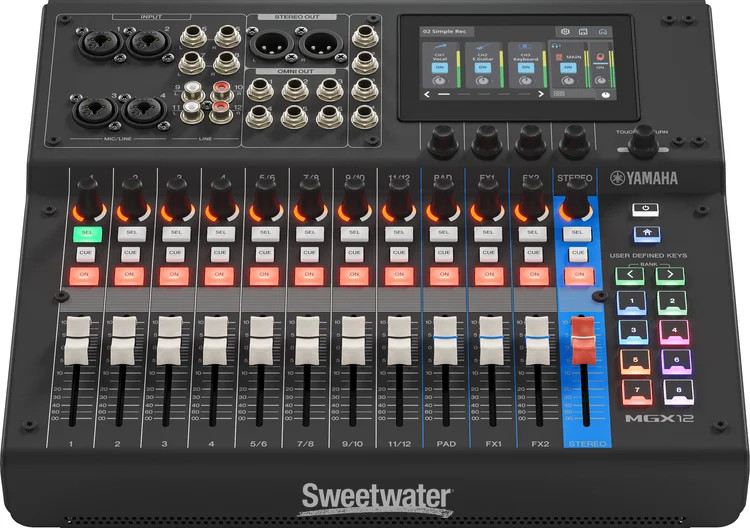Open settings gear on the touchscreen

(565, 32)
